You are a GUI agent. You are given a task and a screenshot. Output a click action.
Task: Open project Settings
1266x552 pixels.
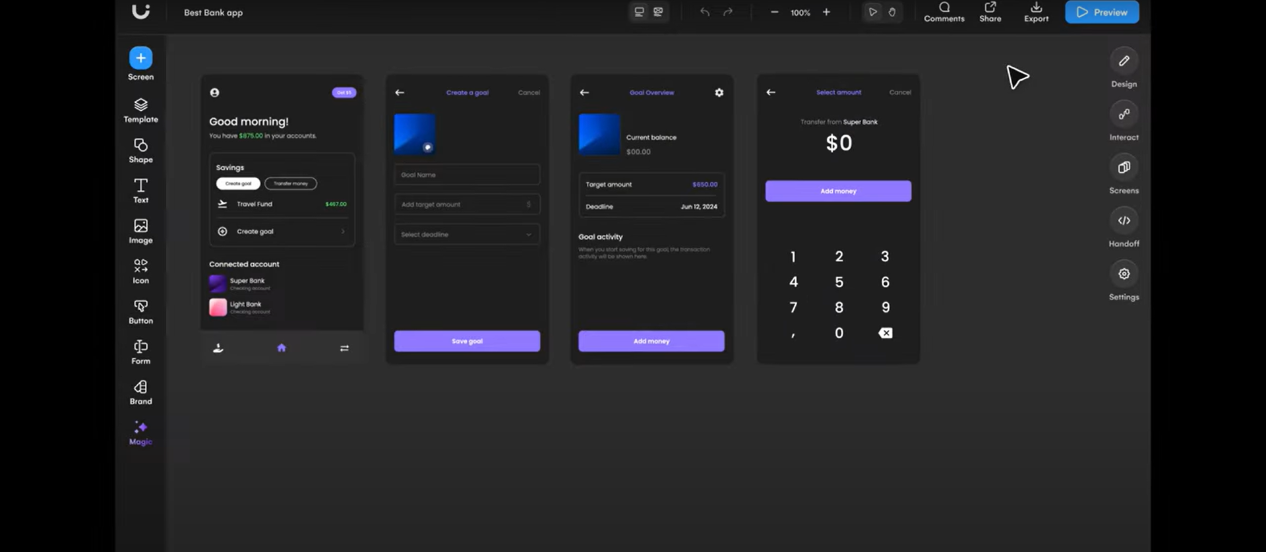pyautogui.click(x=1124, y=280)
